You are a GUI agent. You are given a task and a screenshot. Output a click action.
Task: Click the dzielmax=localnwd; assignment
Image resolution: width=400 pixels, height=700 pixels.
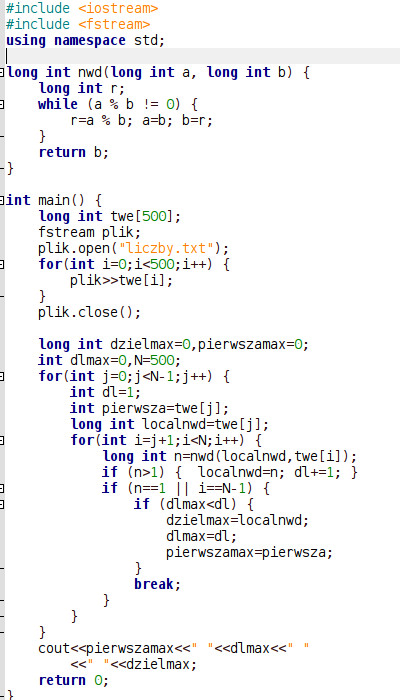click(x=238, y=521)
